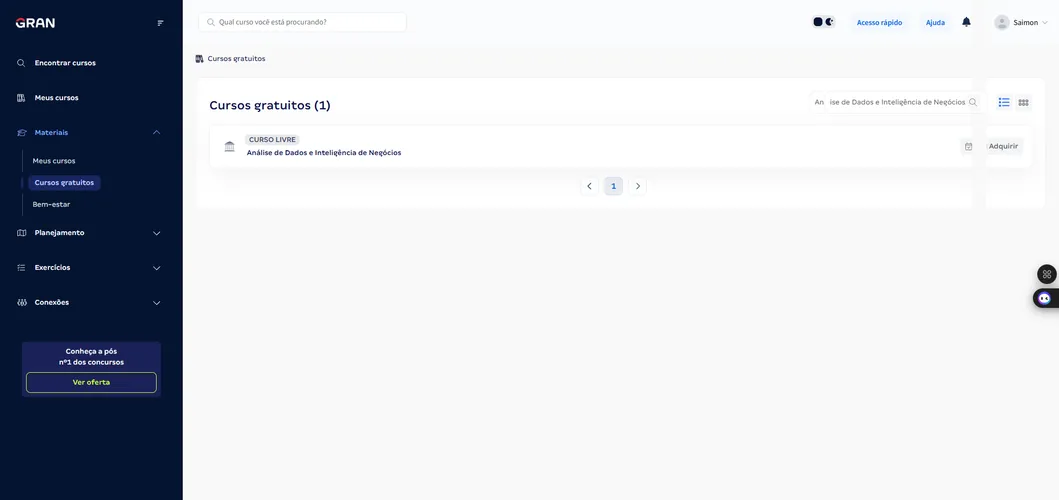Focus the course search field in the header
The image size is (1059, 500).
pos(303,22)
